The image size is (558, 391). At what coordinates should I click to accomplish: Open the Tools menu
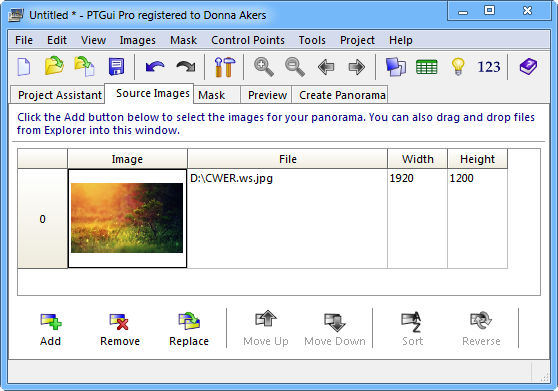(x=312, y=40)
